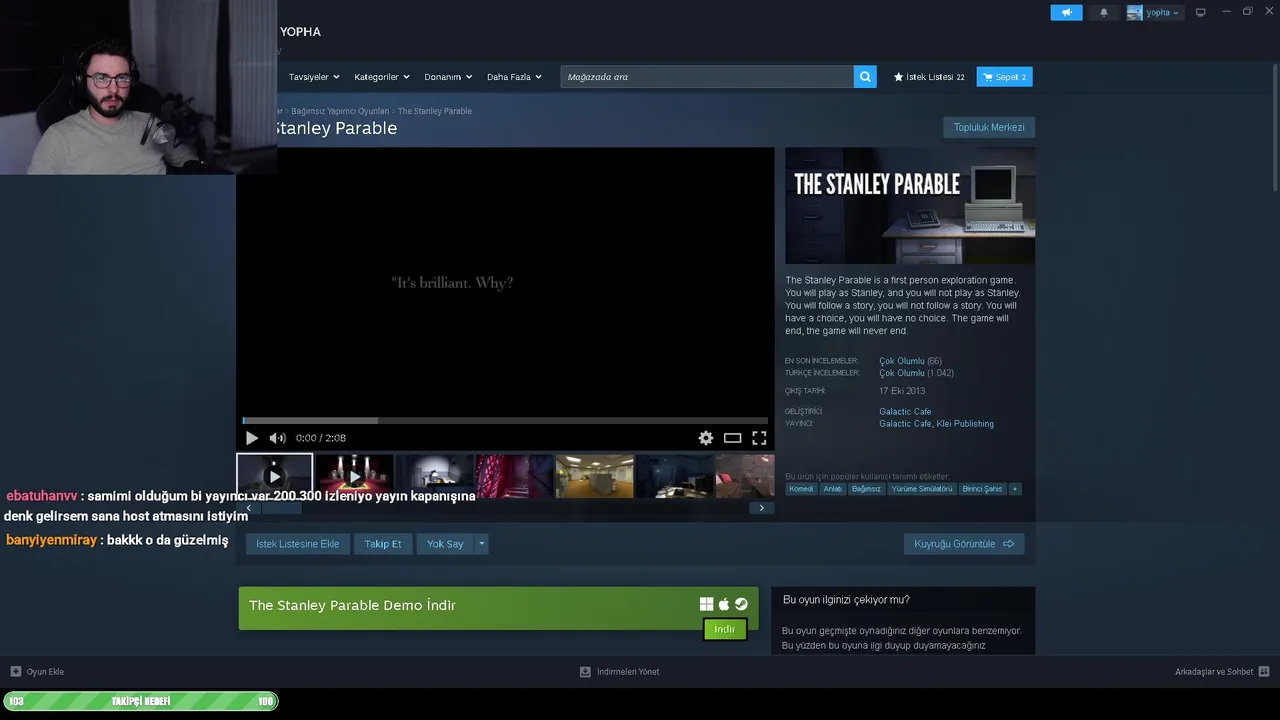Play the trailer video
This screenshot has width=1280, height=720.
[252, 438]
